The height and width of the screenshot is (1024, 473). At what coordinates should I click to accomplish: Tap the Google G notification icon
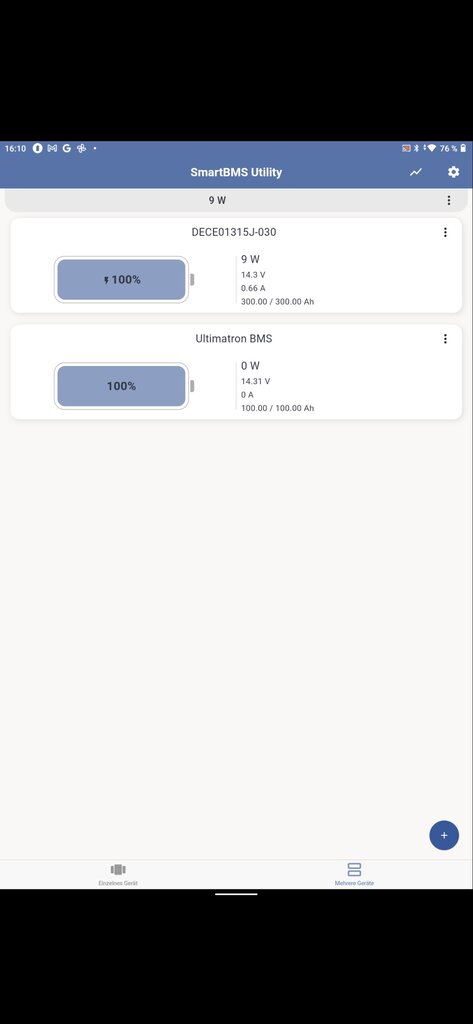pyautogui.click(x=67, y=148)
